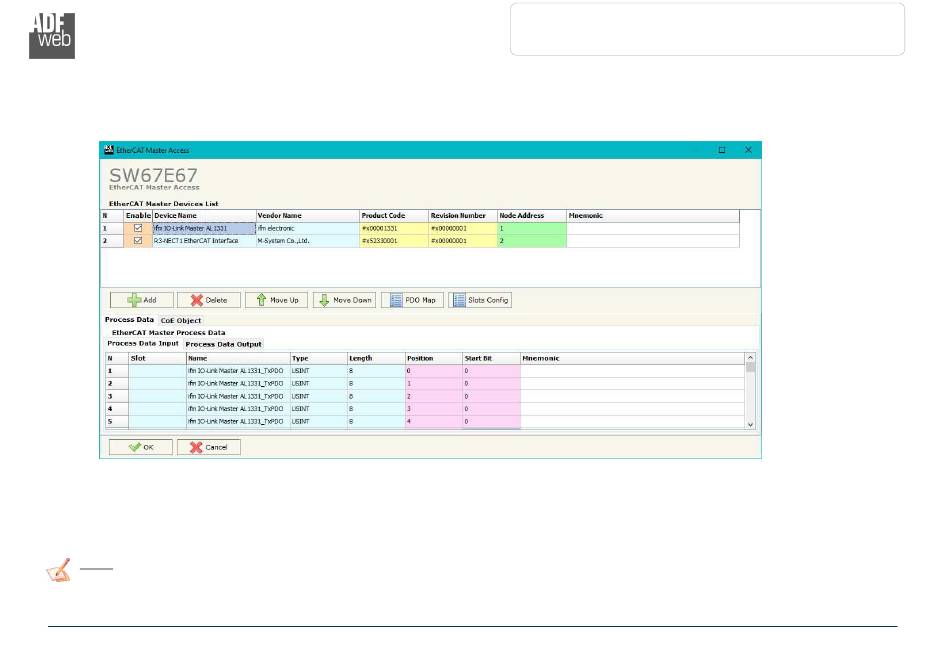
Task: Click Revision Number cell of ifm electronic row
Action: tap(463, 228)
